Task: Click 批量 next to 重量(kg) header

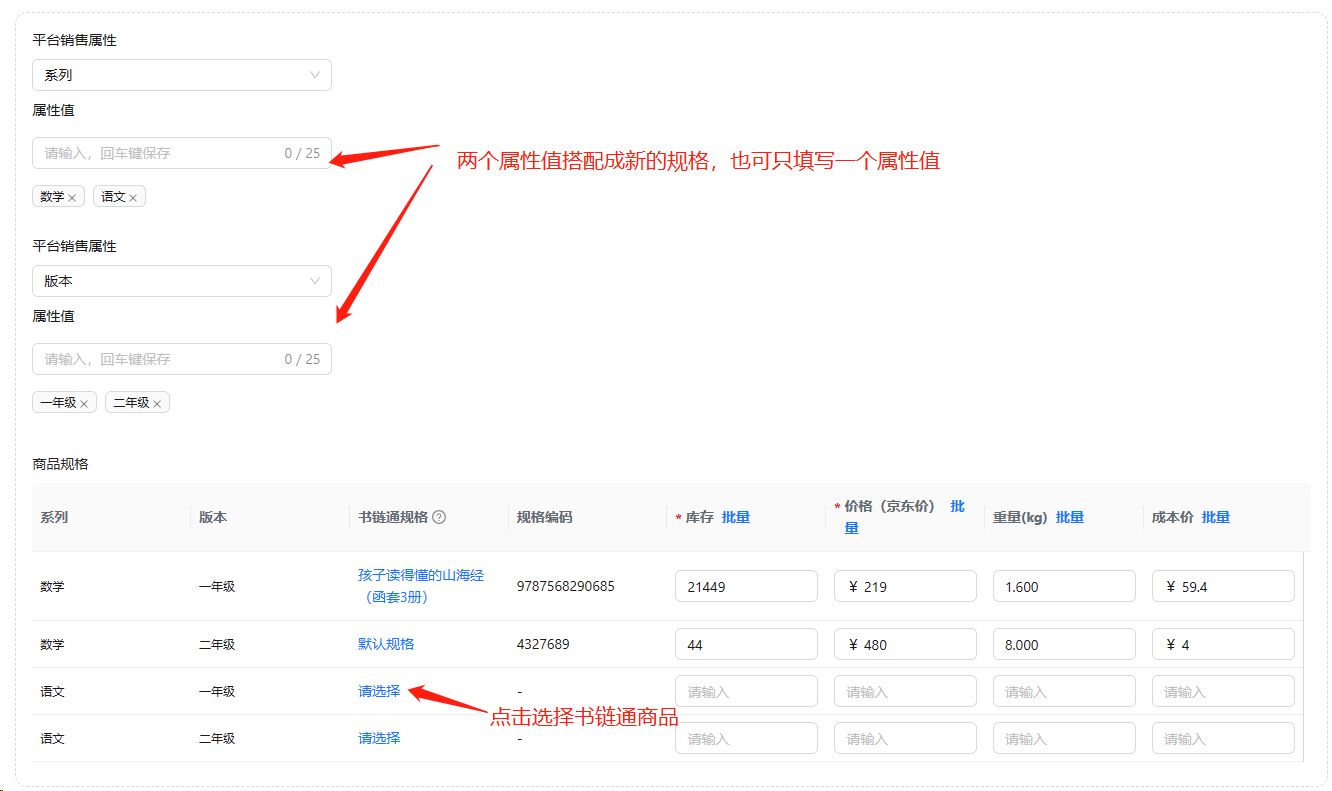Action: point(1070,517)
